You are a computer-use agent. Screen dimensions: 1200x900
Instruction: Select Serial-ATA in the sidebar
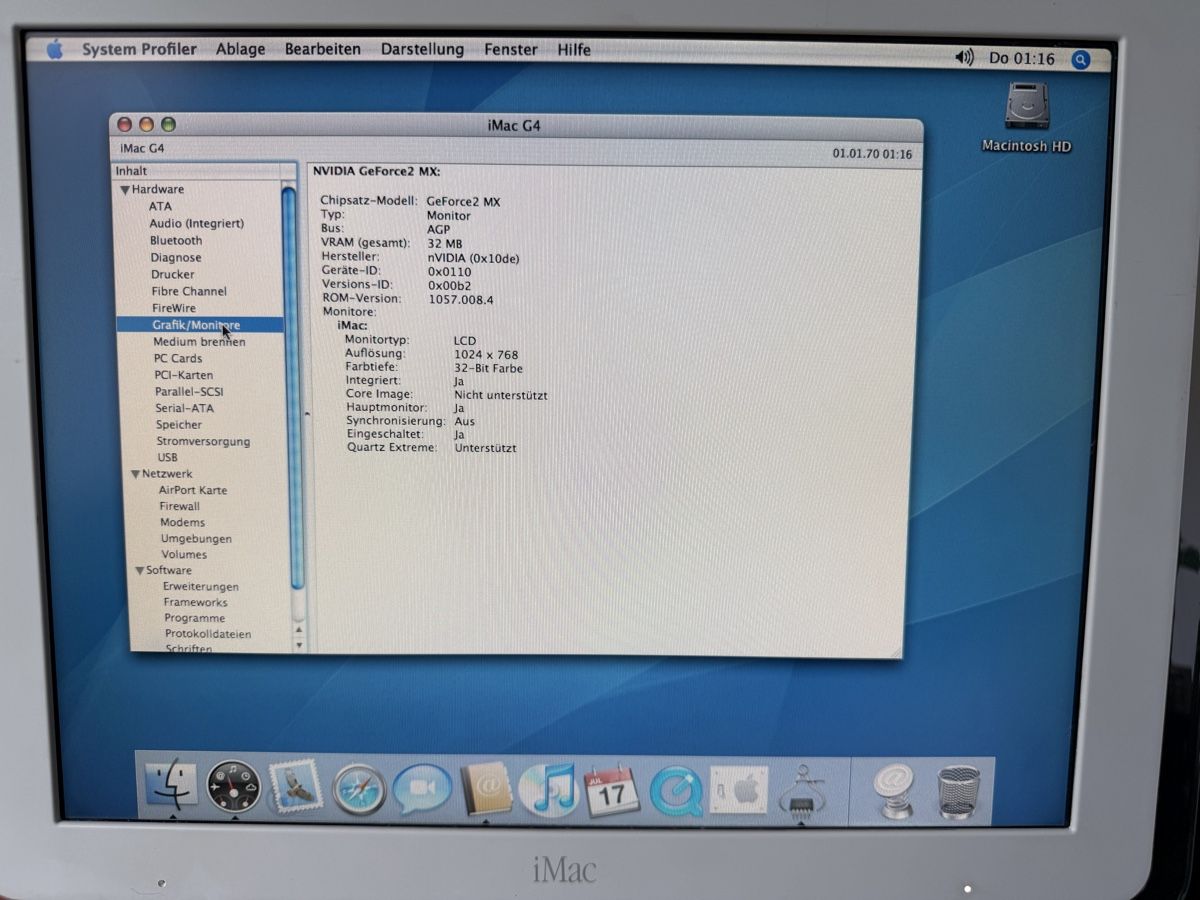[185, 408]
